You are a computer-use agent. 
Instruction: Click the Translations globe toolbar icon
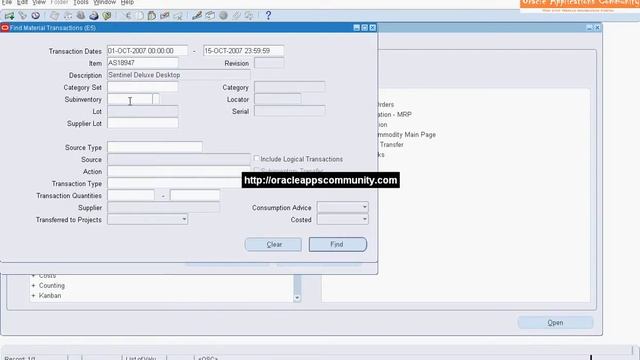223,16
